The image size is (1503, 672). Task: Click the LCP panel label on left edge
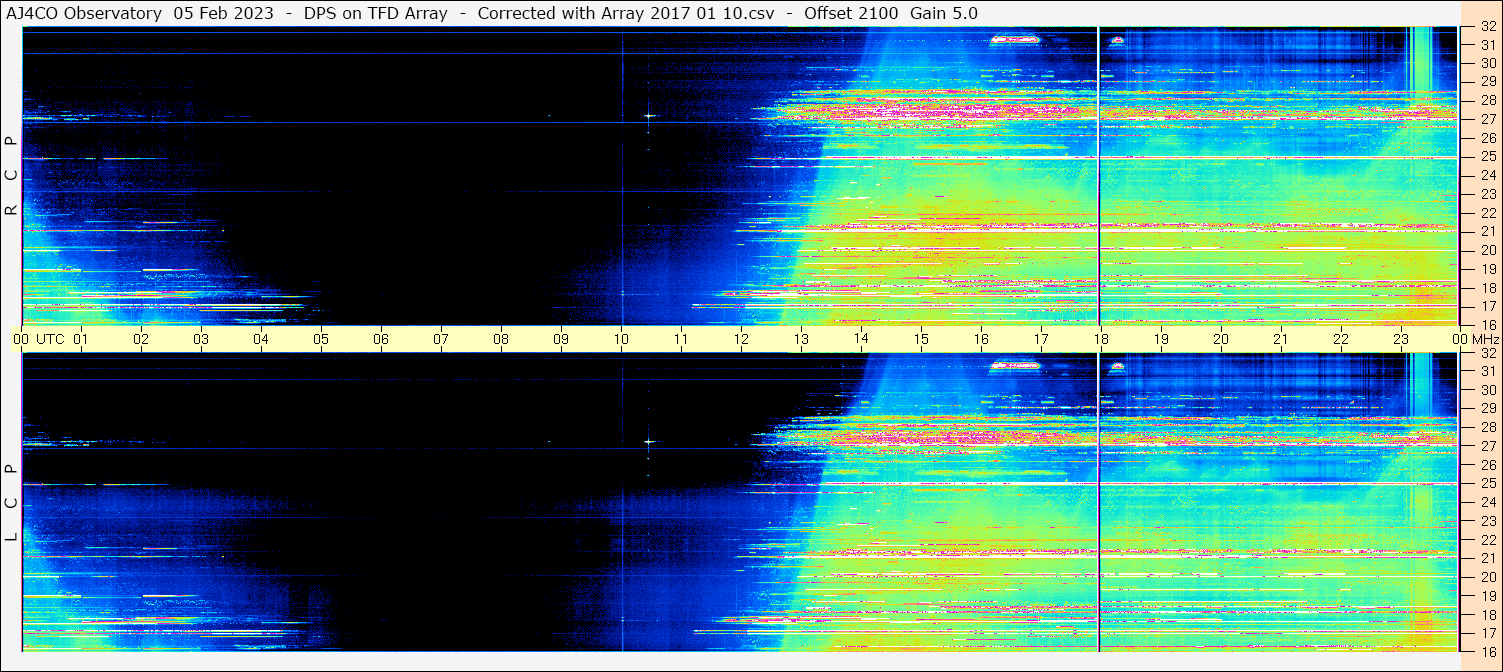(11, 503)
